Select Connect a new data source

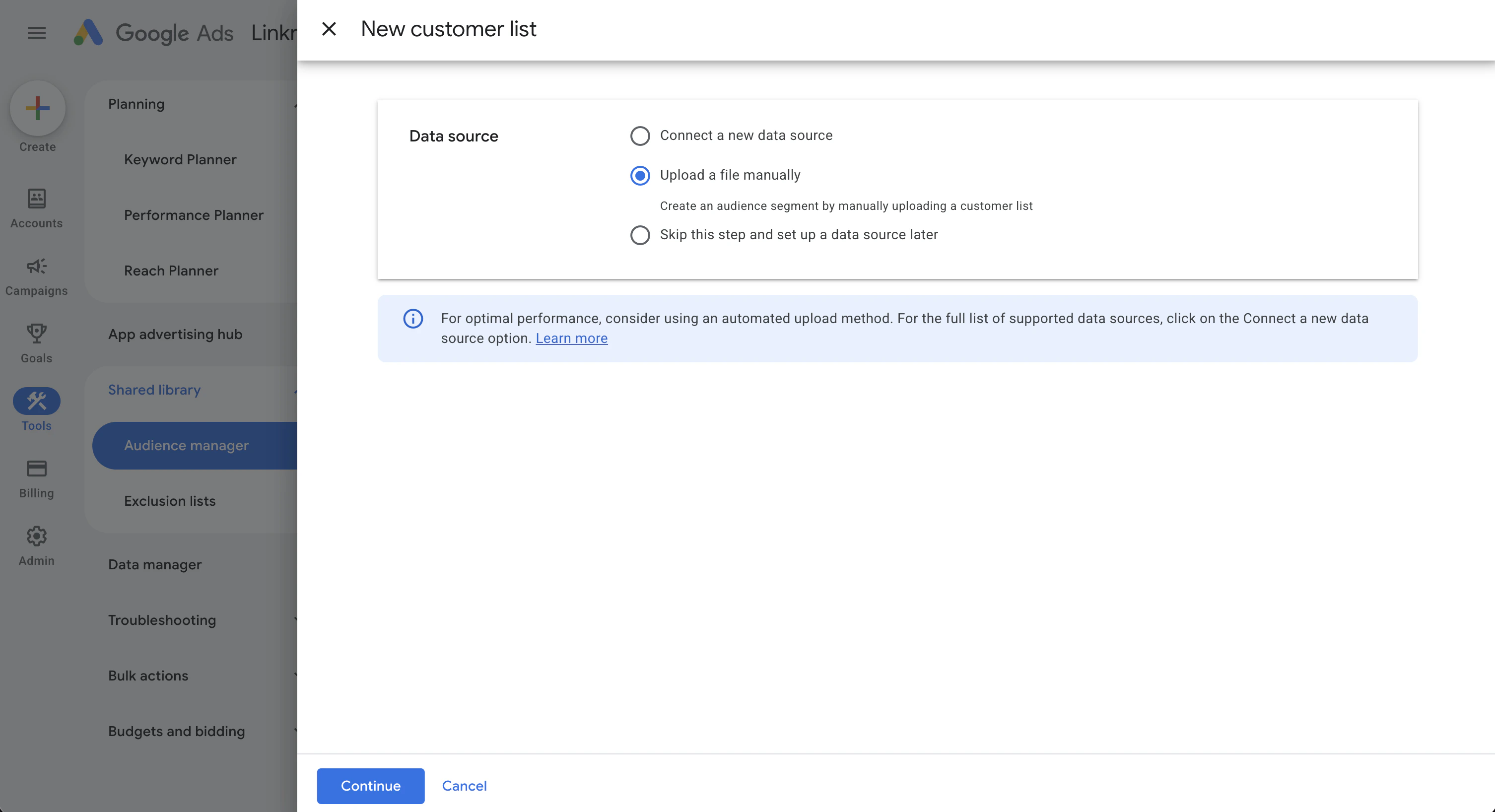640,135
